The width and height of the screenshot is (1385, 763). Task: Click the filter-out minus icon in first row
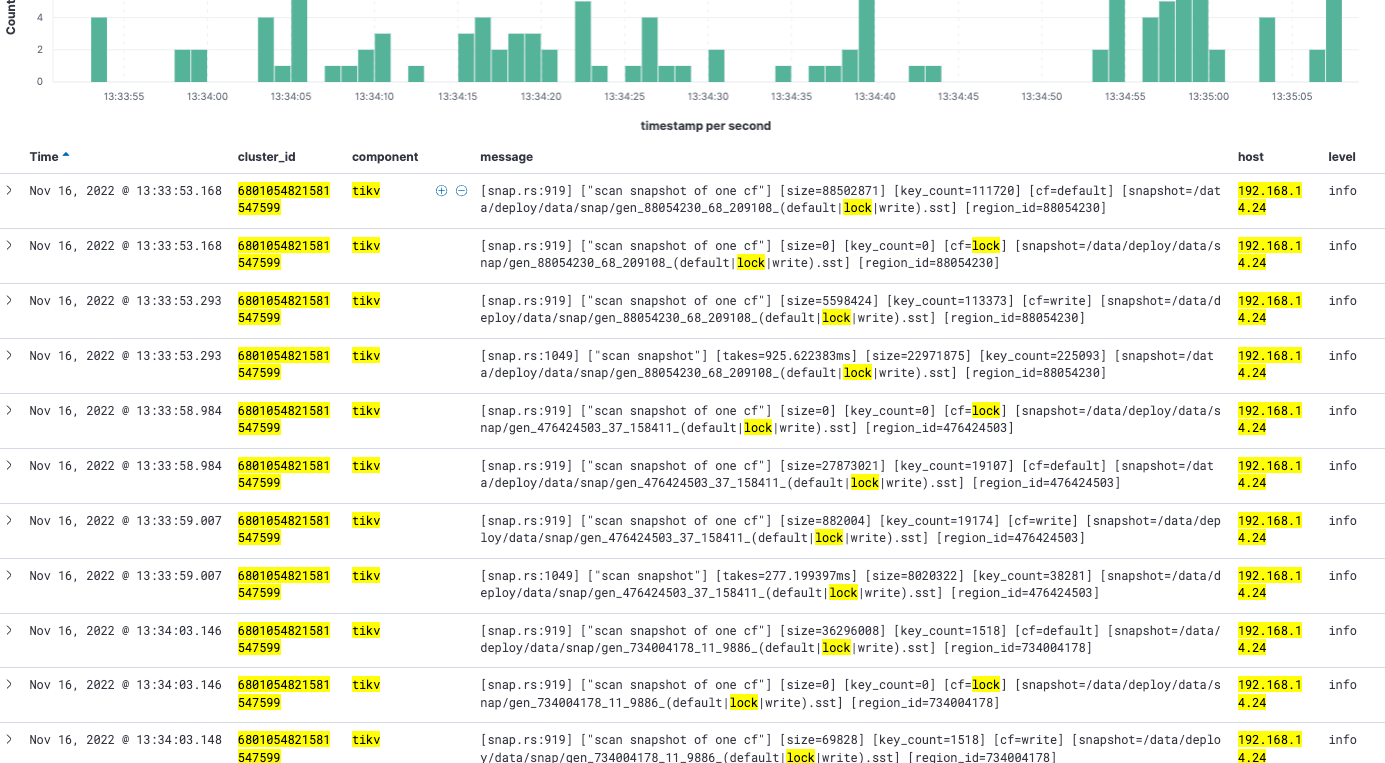coord(461,190)
